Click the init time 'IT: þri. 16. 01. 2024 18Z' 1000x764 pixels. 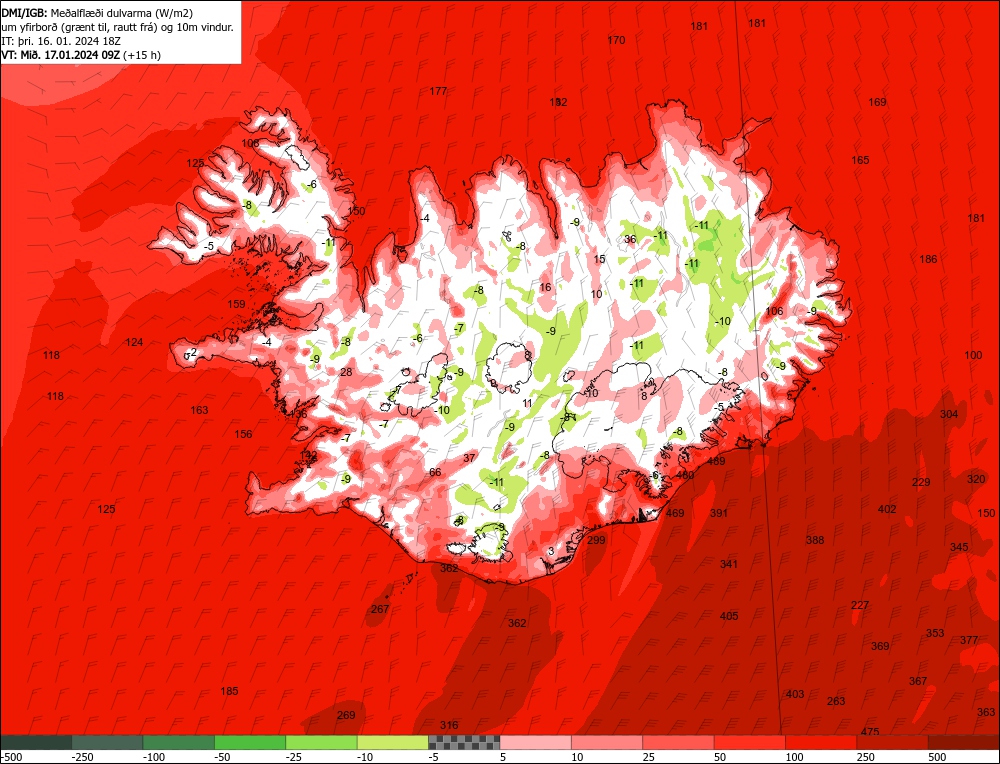tap(61, 41)
